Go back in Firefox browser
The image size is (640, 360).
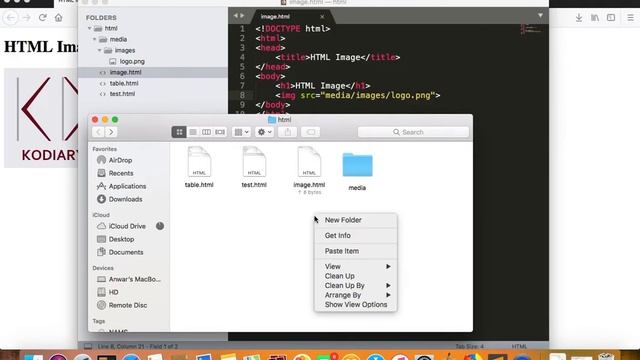tap(11, 18)
